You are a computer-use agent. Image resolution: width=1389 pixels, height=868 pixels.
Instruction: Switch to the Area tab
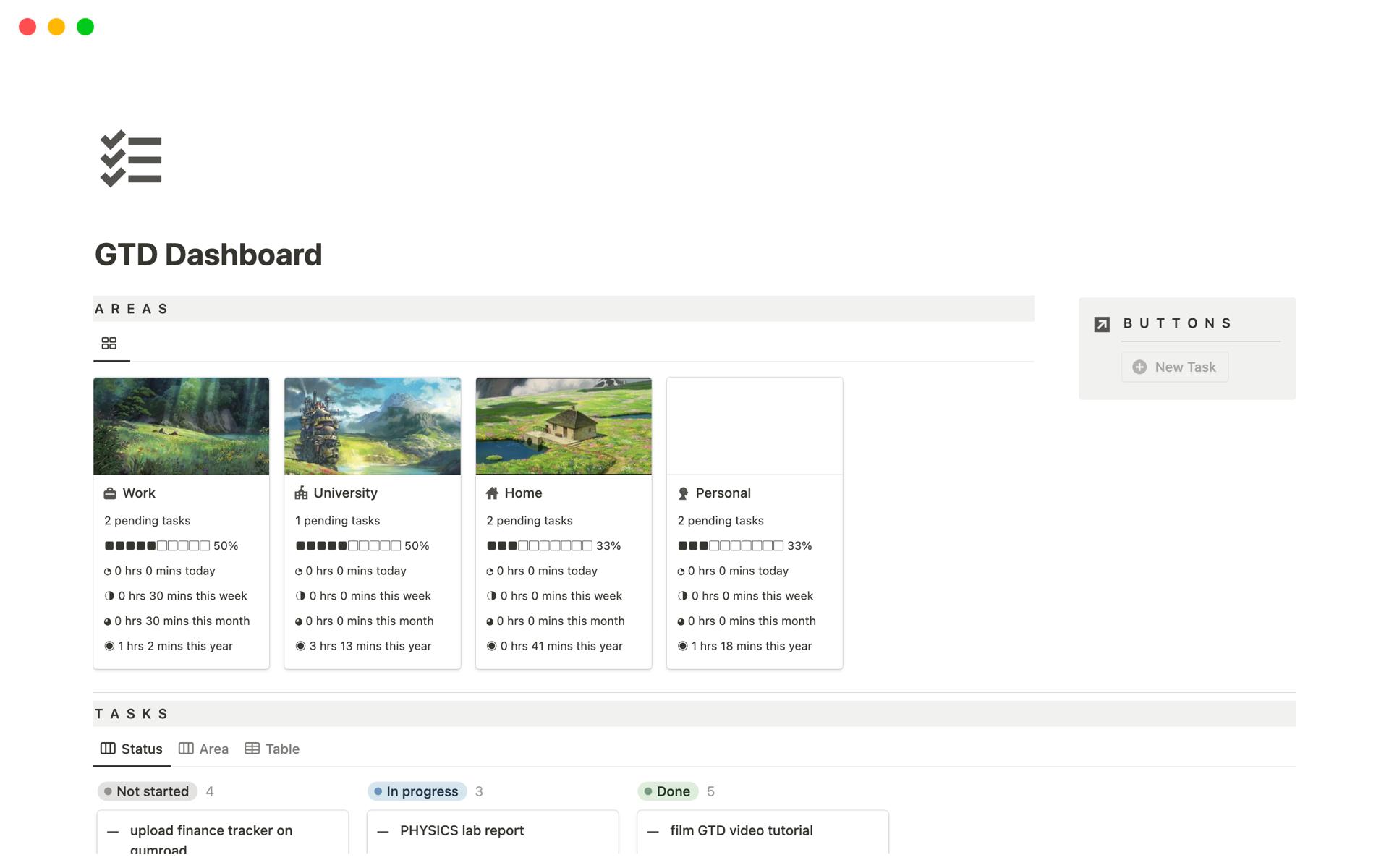203,749
